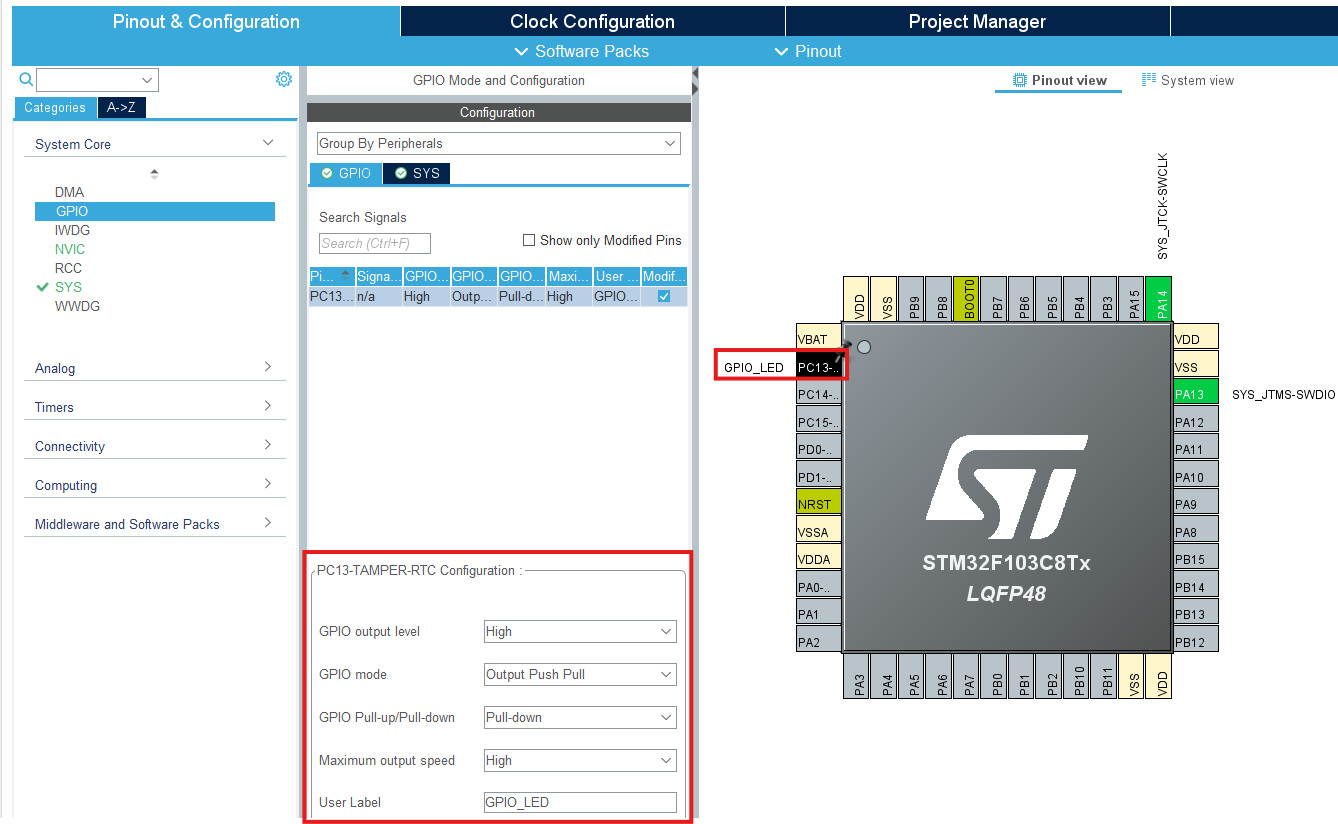Select the BOOT0 pin
1338x824 pixels.
click(966, 299)
